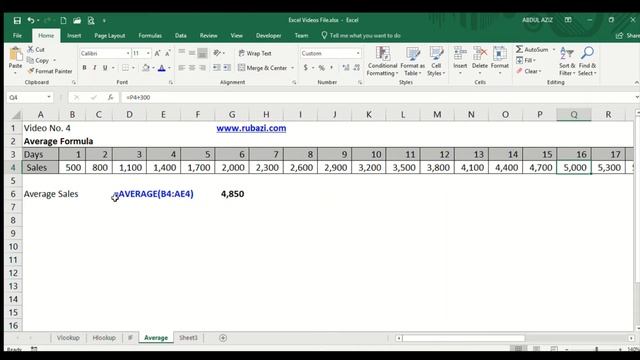Click the Insert cells icon
Viewport: 640px width, 360px height.
[460, 53]
